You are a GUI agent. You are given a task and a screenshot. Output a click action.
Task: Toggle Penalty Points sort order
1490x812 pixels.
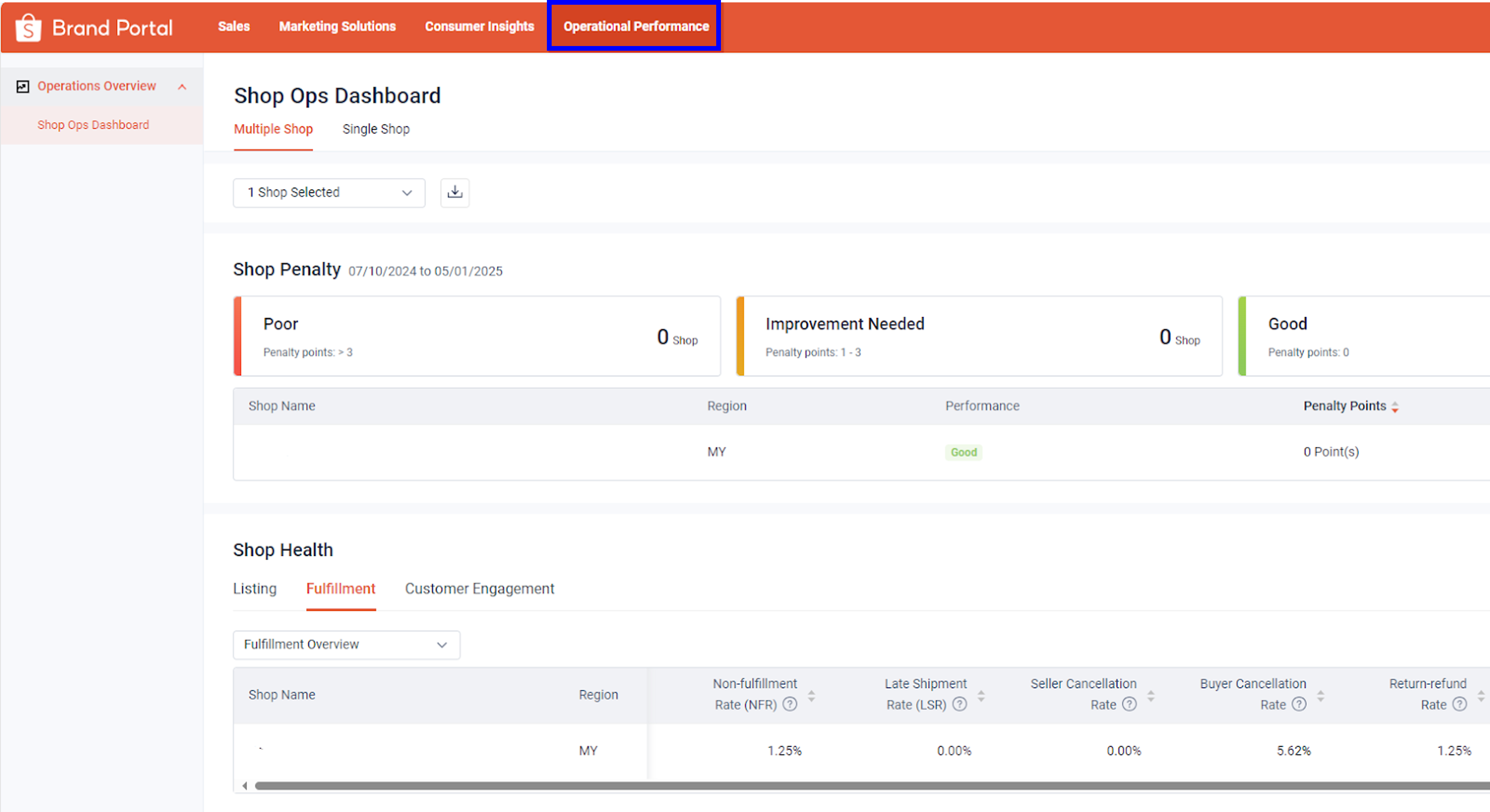(x=1395, y=406)
